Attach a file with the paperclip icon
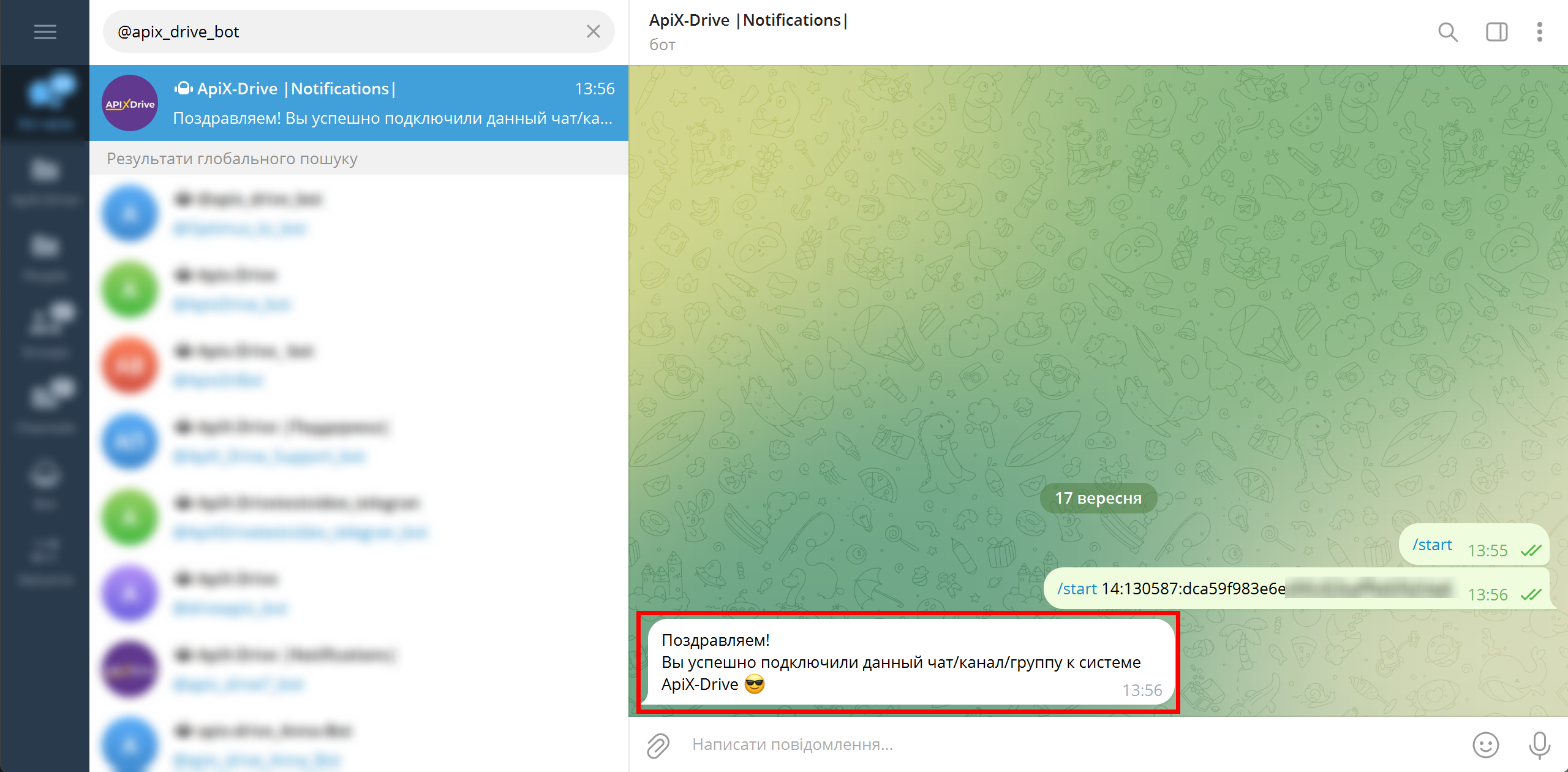1568x772 pixels. (x=658, y=745)
